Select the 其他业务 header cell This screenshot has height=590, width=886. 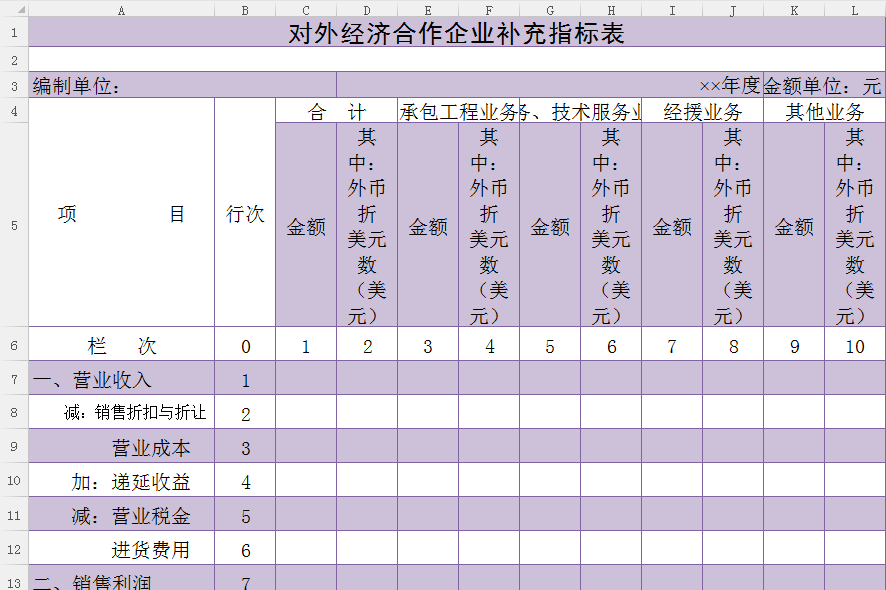824,111
